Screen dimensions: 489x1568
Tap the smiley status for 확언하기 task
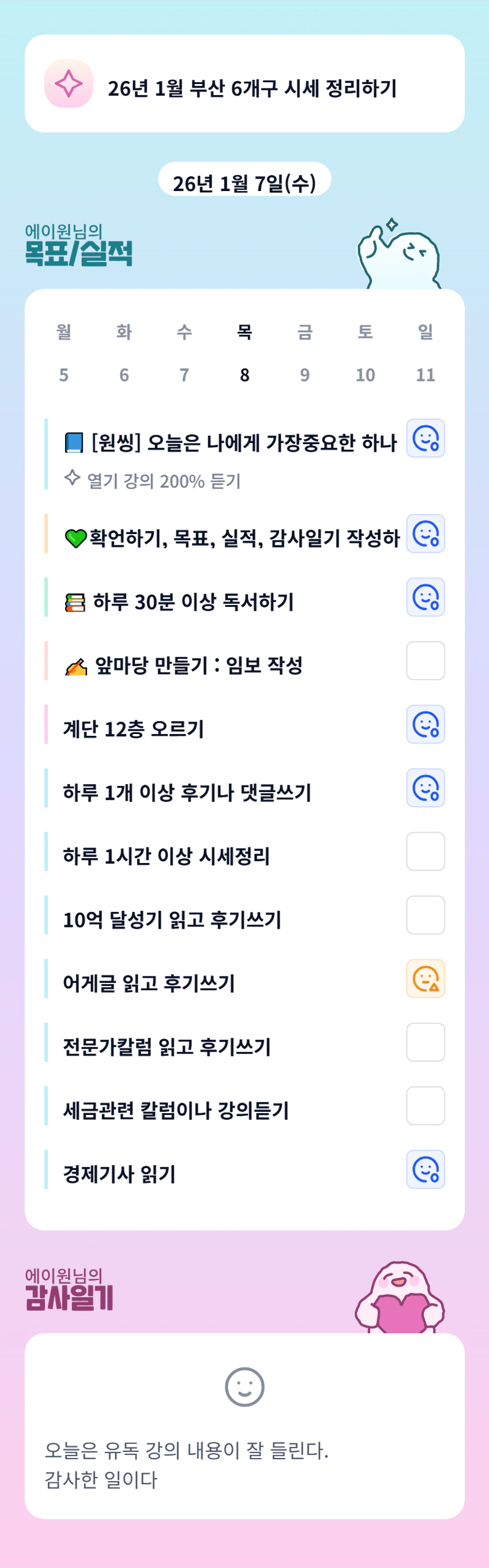[x=425, y=534]
